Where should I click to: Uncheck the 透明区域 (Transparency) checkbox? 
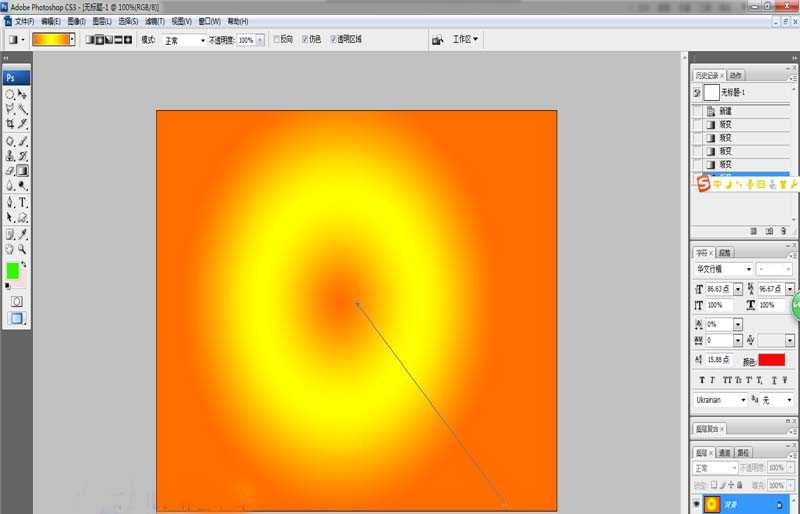click(x=334, y=40)
